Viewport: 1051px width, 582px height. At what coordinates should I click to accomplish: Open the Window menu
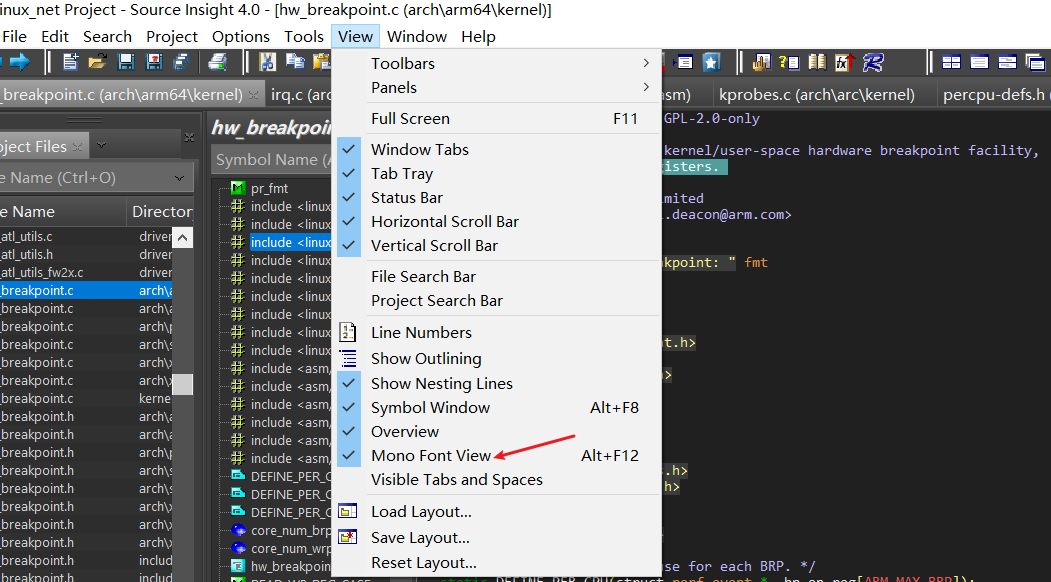coord(417,37)
